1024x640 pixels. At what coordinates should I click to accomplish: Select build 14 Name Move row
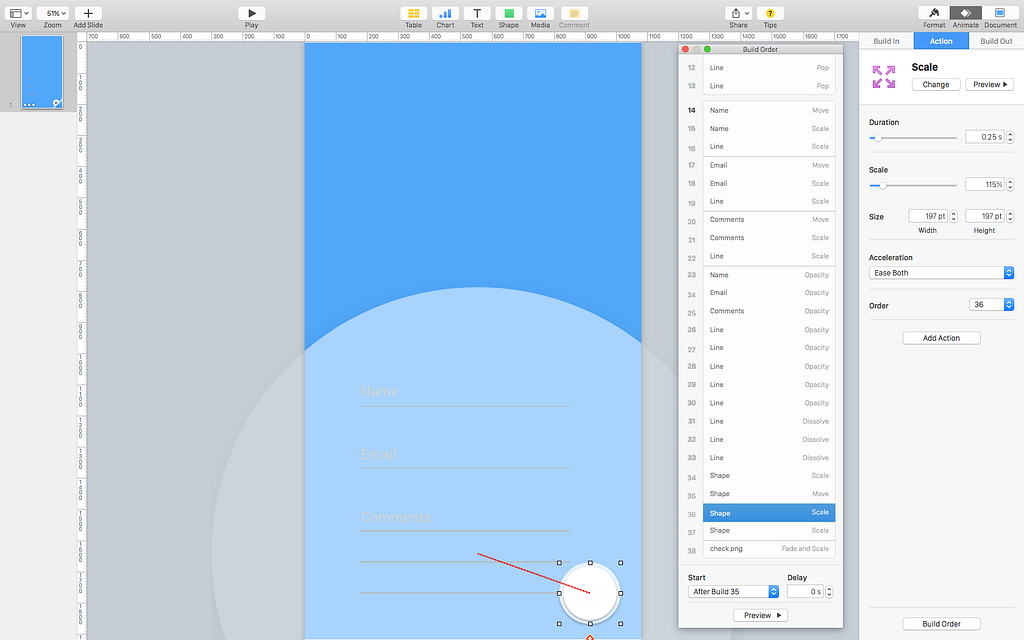pos(769,110)
